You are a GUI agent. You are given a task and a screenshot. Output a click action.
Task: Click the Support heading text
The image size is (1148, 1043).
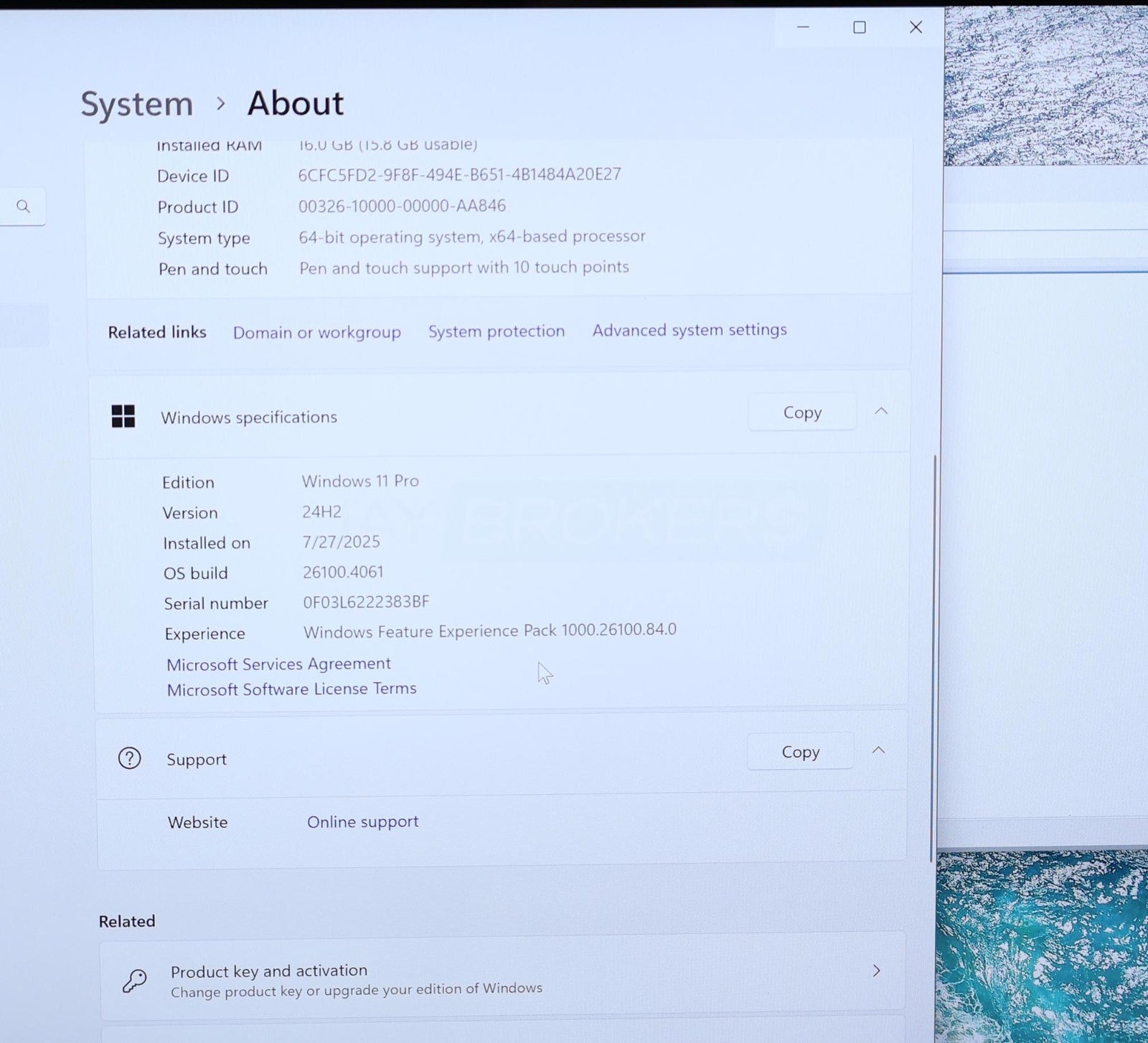[197, 759]
